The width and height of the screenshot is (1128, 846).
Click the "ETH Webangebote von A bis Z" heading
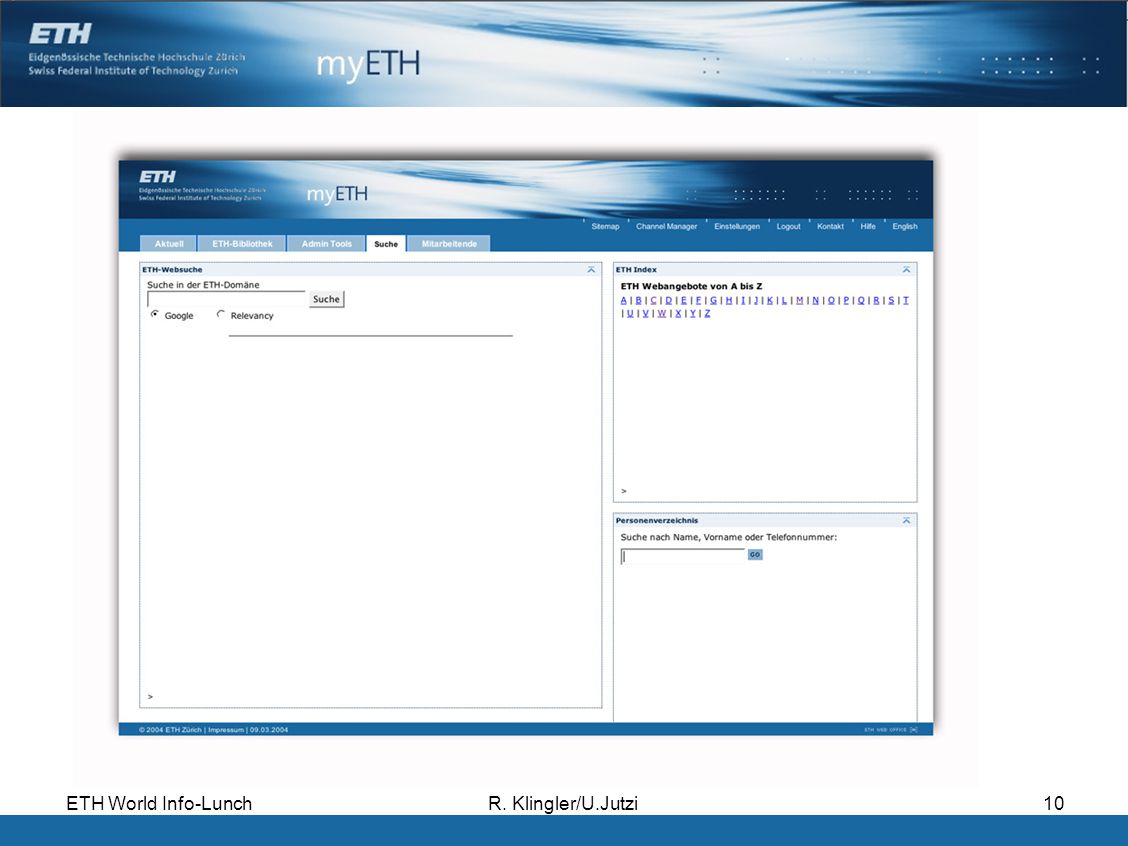point(691,286)
